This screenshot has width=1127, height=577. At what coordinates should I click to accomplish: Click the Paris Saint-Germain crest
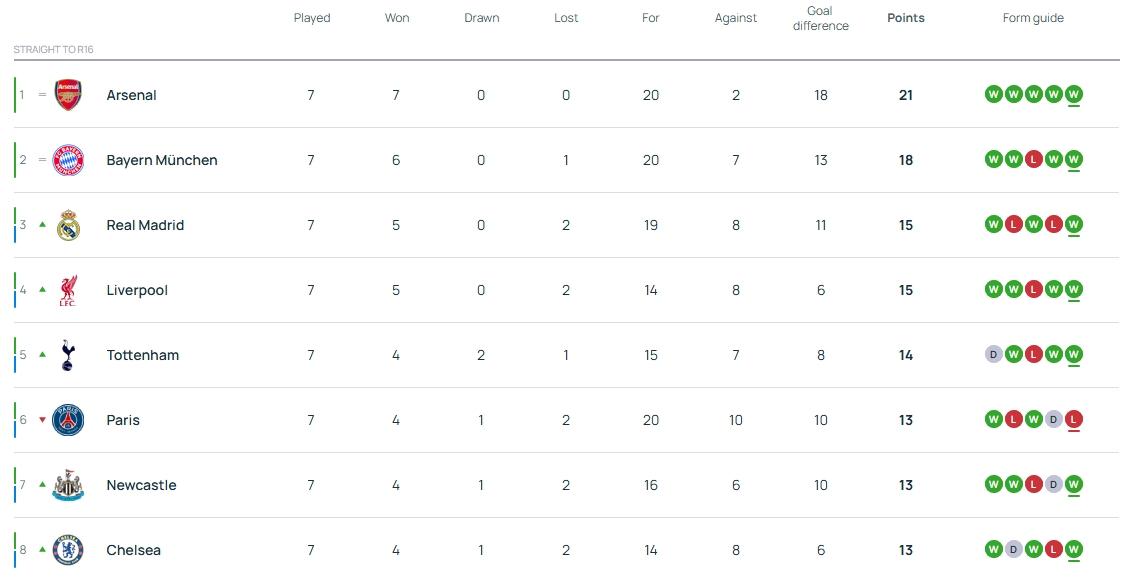click(68, 420)
